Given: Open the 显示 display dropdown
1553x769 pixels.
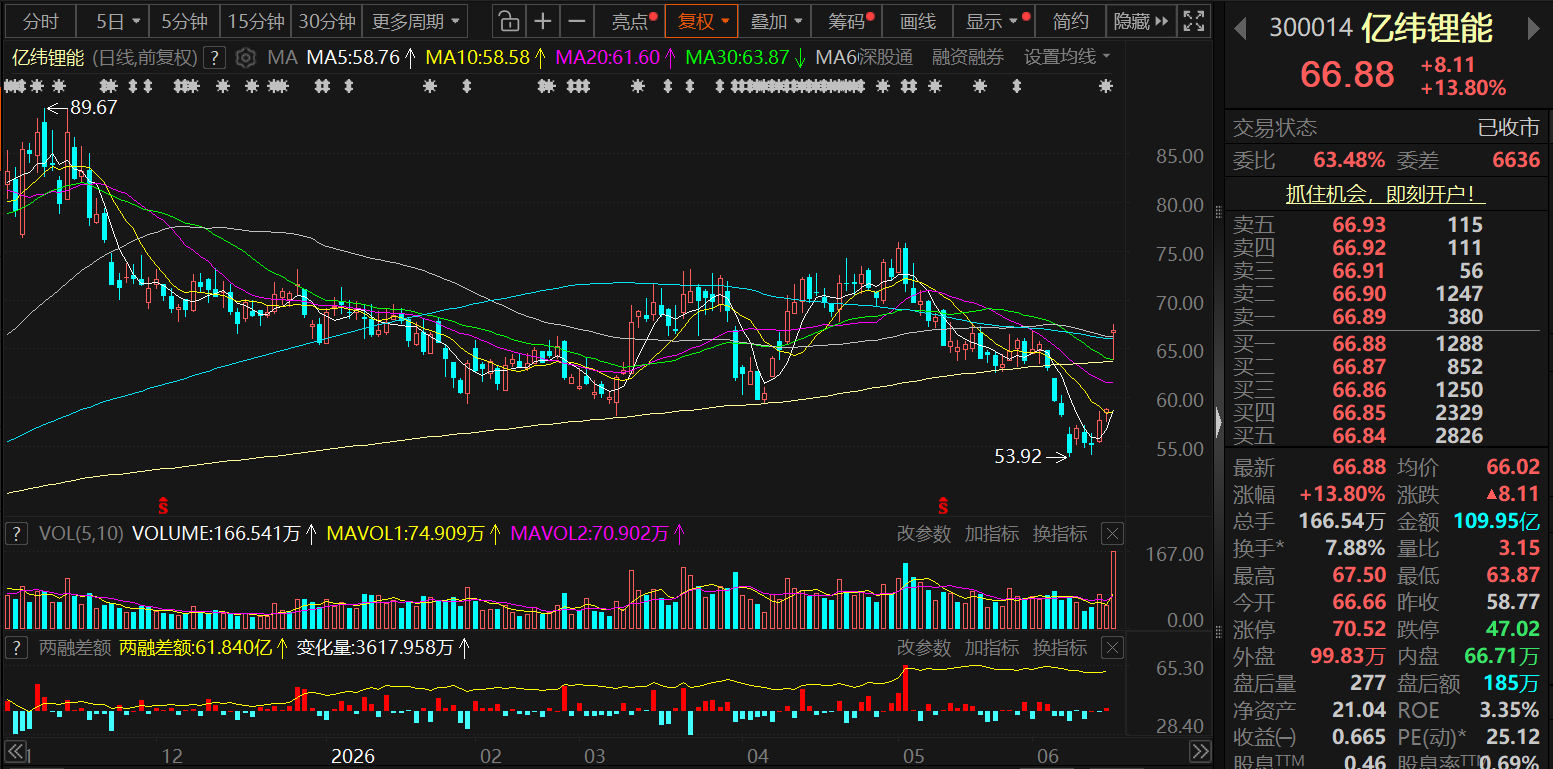Looking at the screenshot, I should 992,21.
